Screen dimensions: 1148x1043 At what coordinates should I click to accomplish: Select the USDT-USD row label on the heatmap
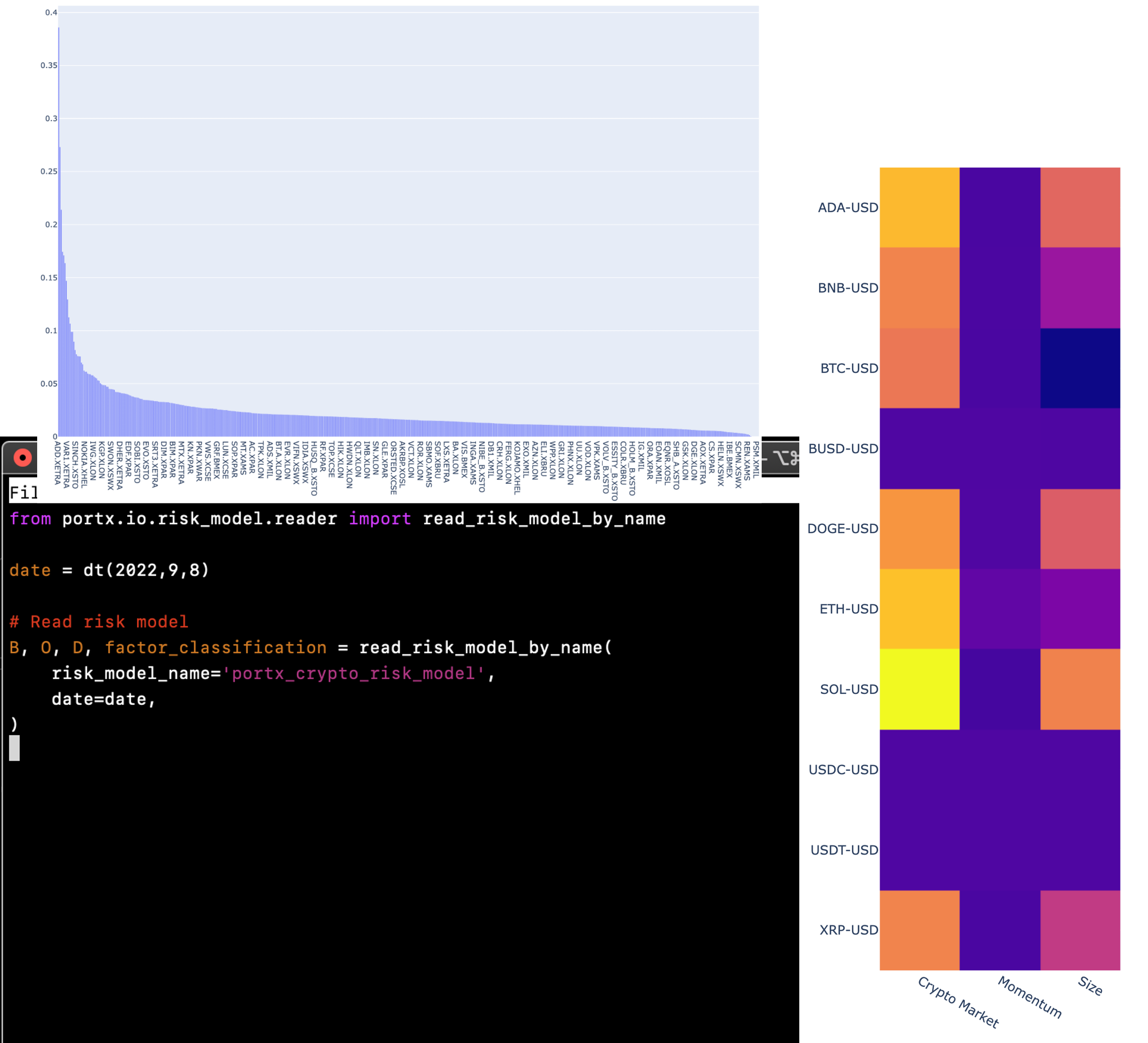[846, 849]
